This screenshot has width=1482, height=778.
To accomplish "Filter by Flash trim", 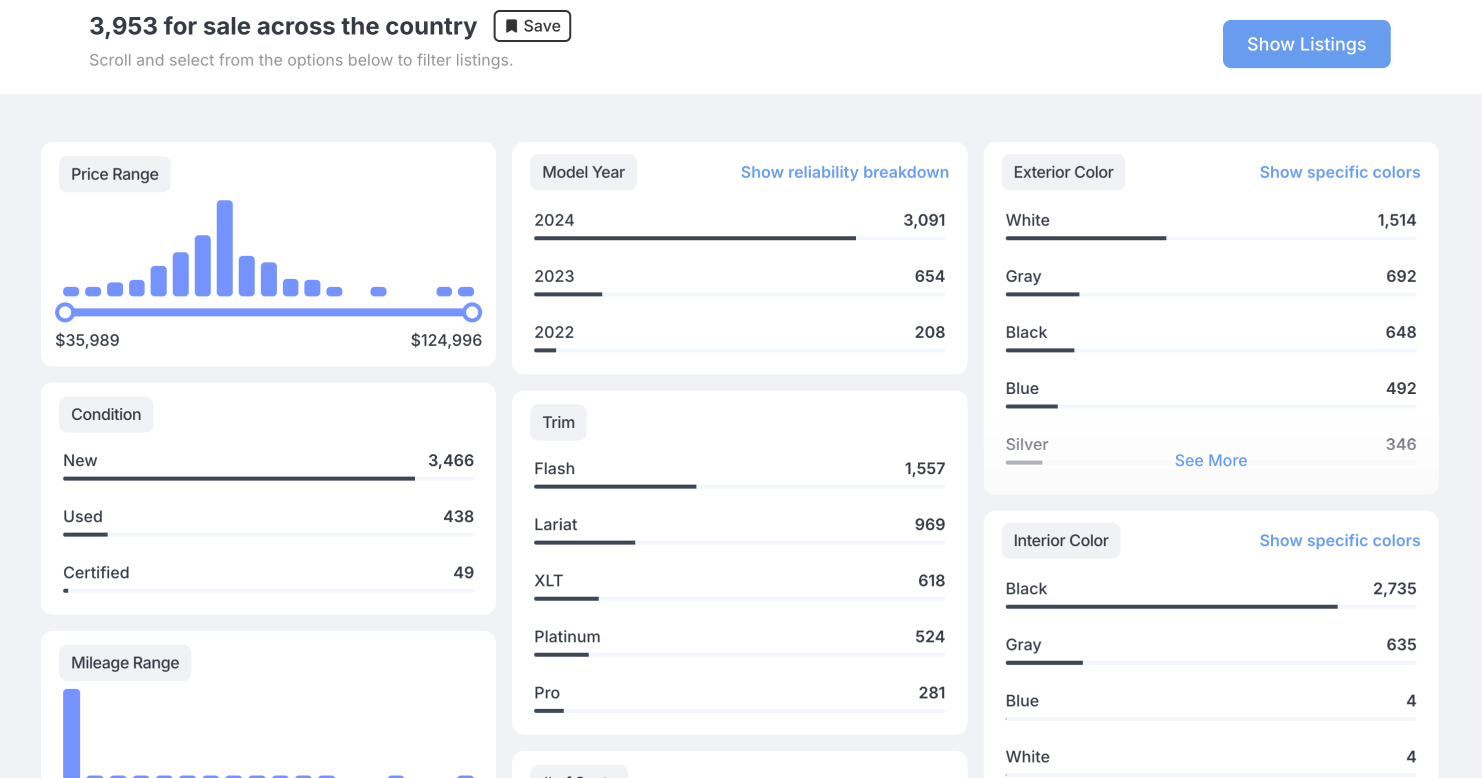I will (739, 469).
